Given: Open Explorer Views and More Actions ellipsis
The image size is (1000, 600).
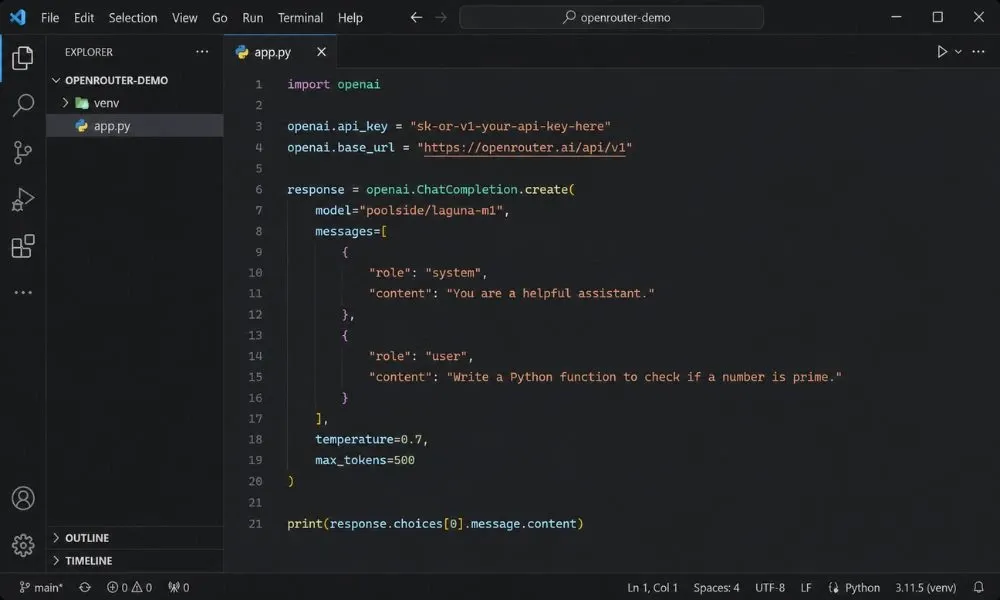Looking at the screenshot, I should pyautogui.click(x=202, y=52).
